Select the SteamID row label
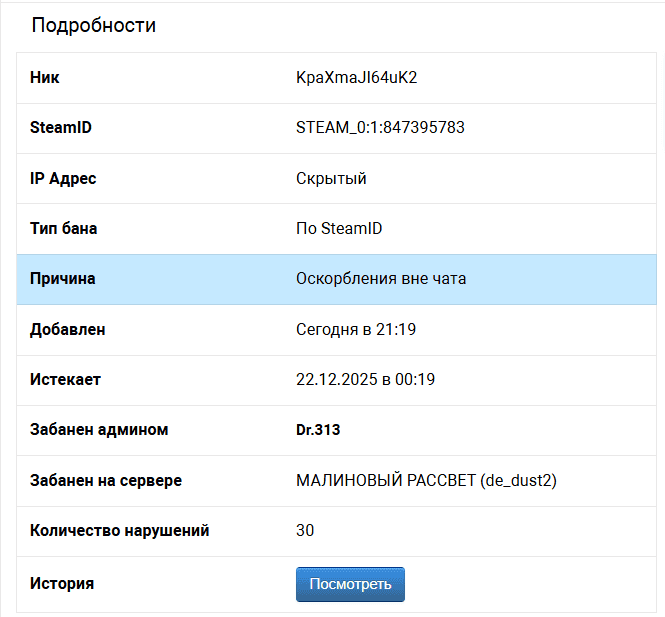665x617 pixels. pos(60,128)
